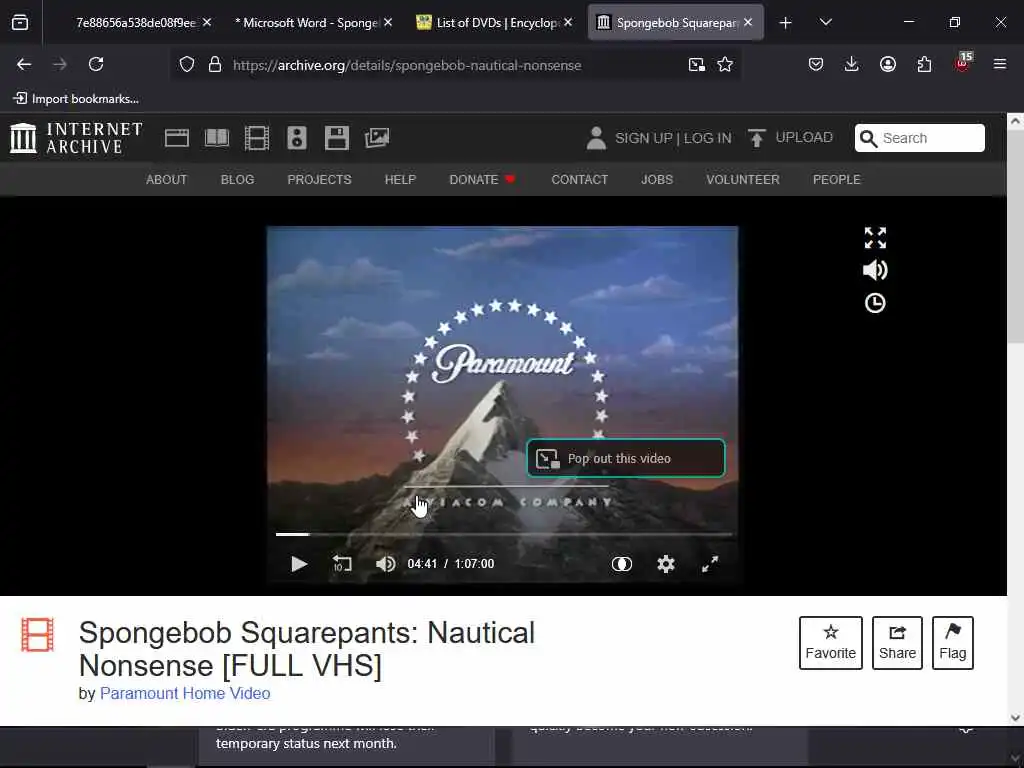Bookmark this page with star icon
The width and height of the screenshot is (1024, 768).
coord(725,65)
